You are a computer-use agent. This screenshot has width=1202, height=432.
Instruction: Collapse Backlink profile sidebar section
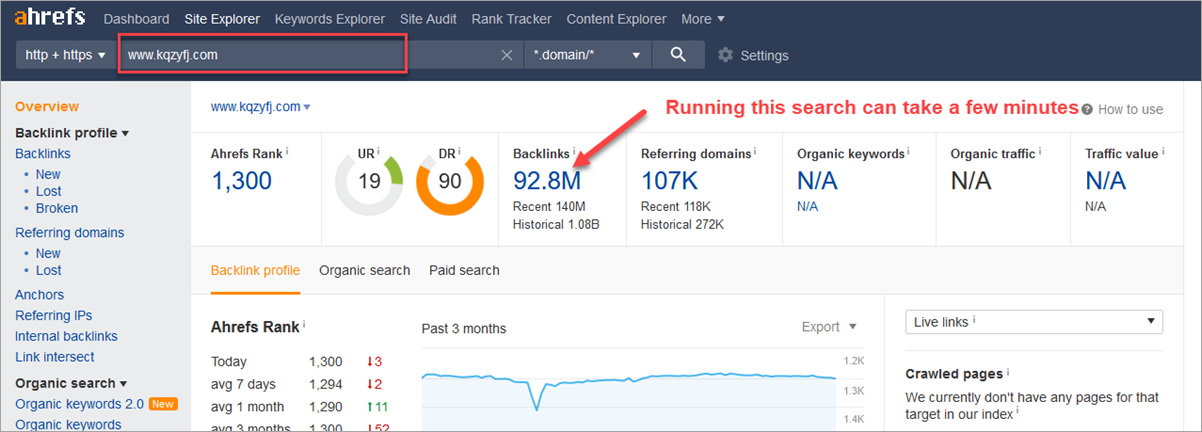[72, 133]
